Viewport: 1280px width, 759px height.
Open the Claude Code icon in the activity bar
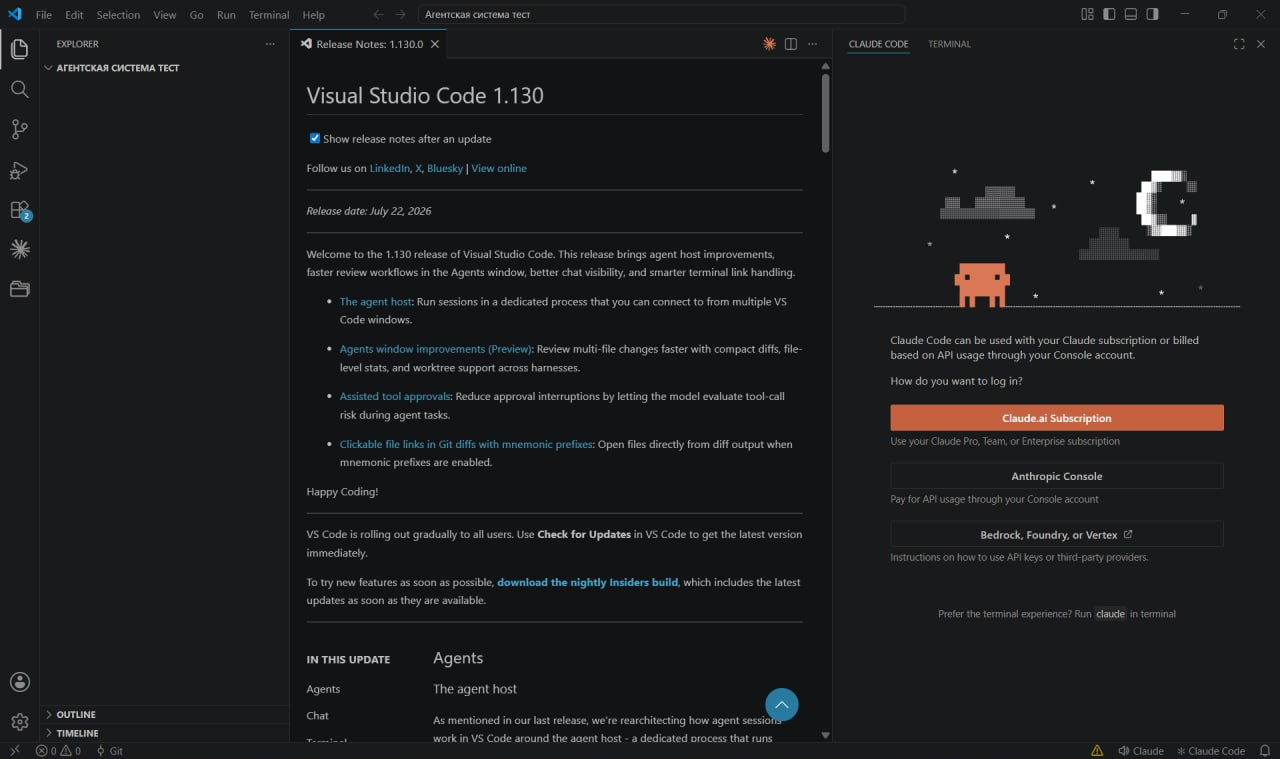pos(19,249)
